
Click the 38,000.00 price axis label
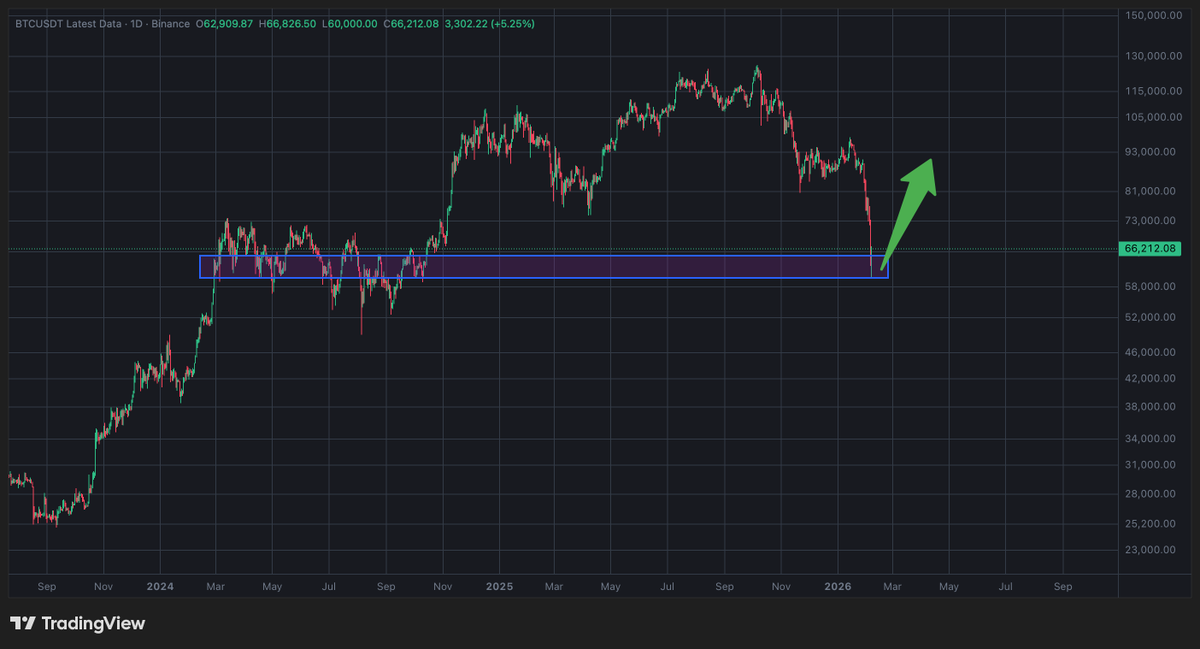tap(1150, 407)
